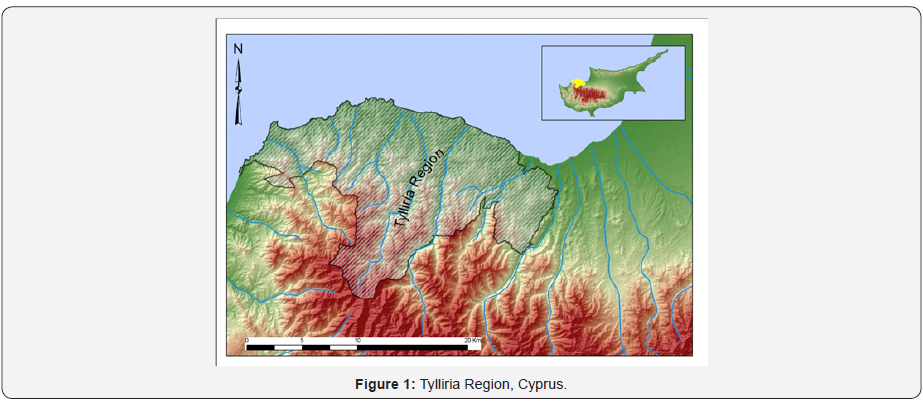This screenshot has width=923, height=401.
Task: Click the '10' label on the scale bar
Action: pyautogui.click(x=357, y=340)
